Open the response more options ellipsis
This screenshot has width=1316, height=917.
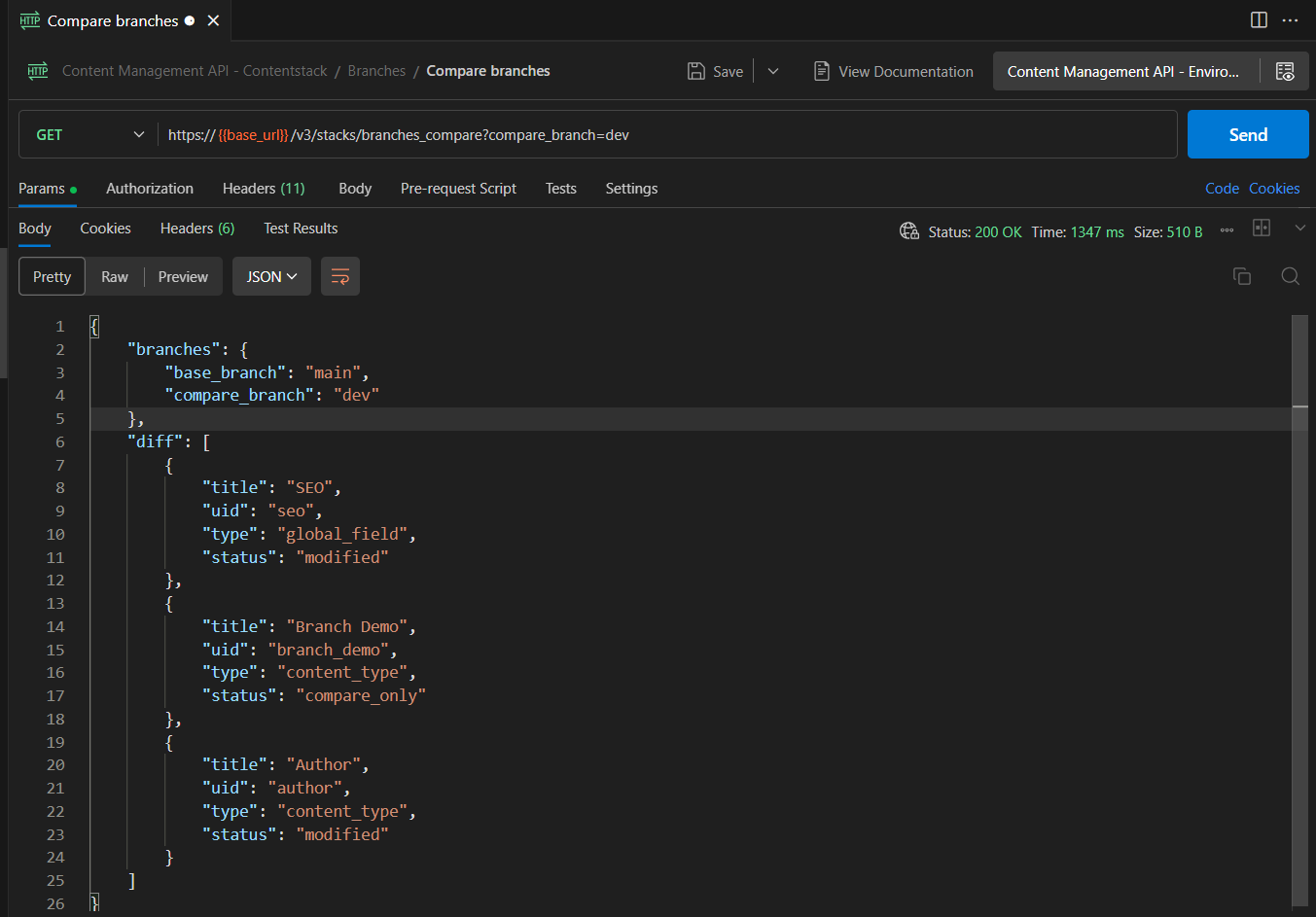point(1227,230)
